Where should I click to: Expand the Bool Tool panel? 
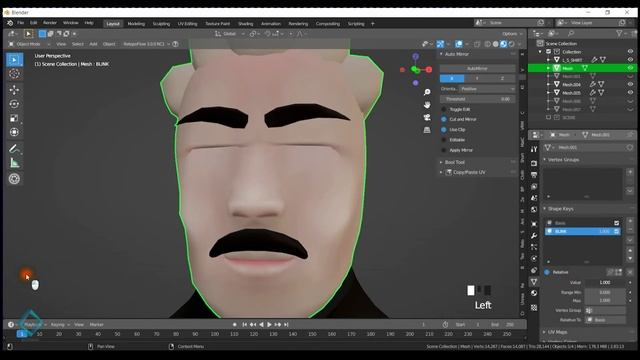click(441, 162)
